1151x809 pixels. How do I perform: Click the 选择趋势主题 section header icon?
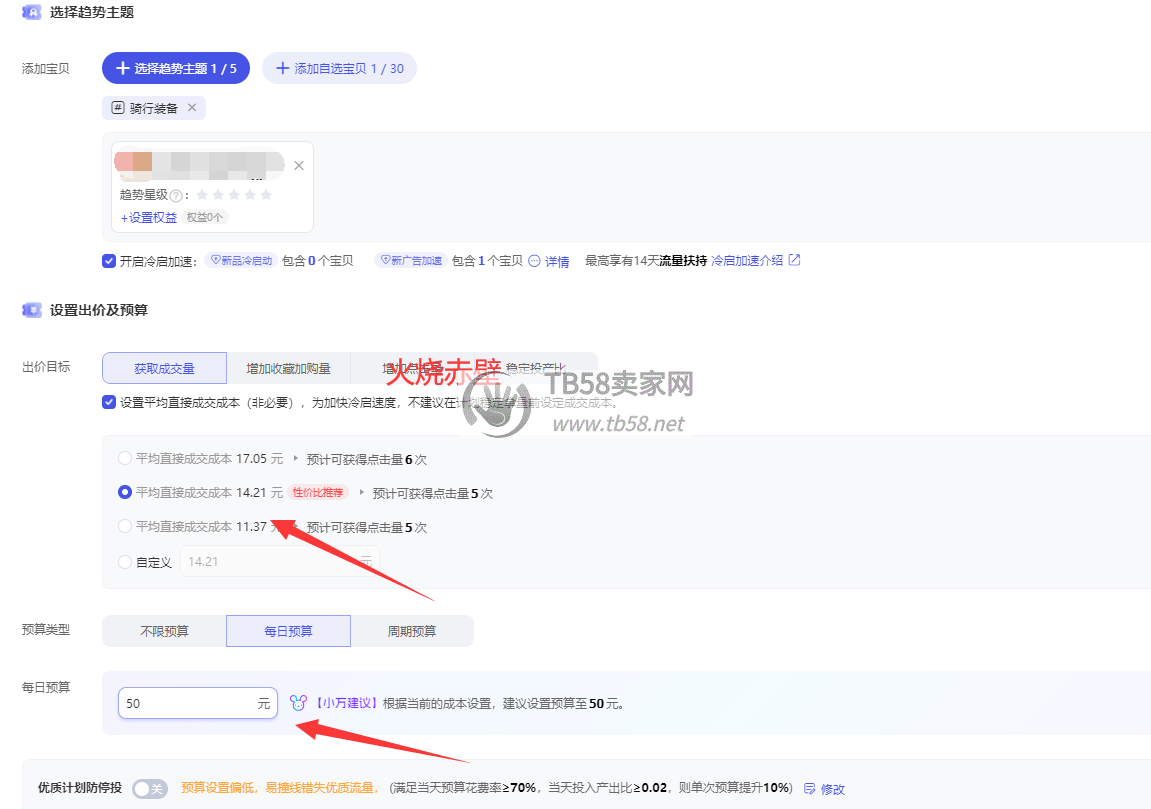click(32, 13)
